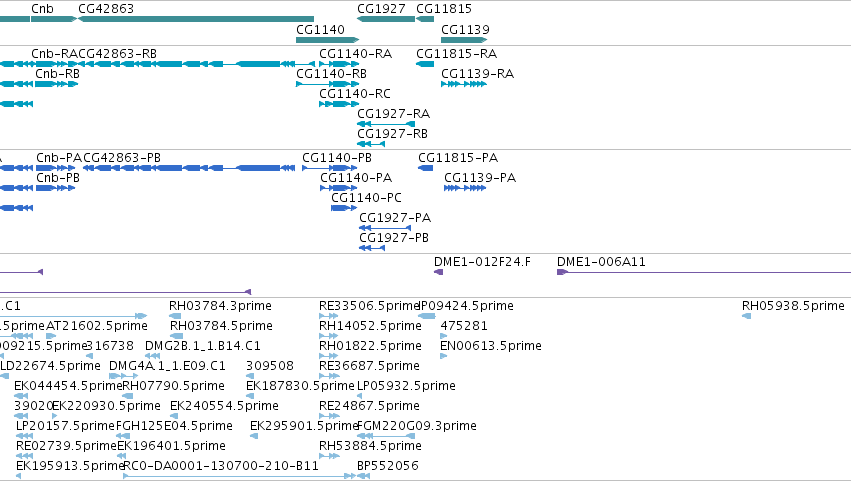Select protein CG1140-PA

[339, 188]
